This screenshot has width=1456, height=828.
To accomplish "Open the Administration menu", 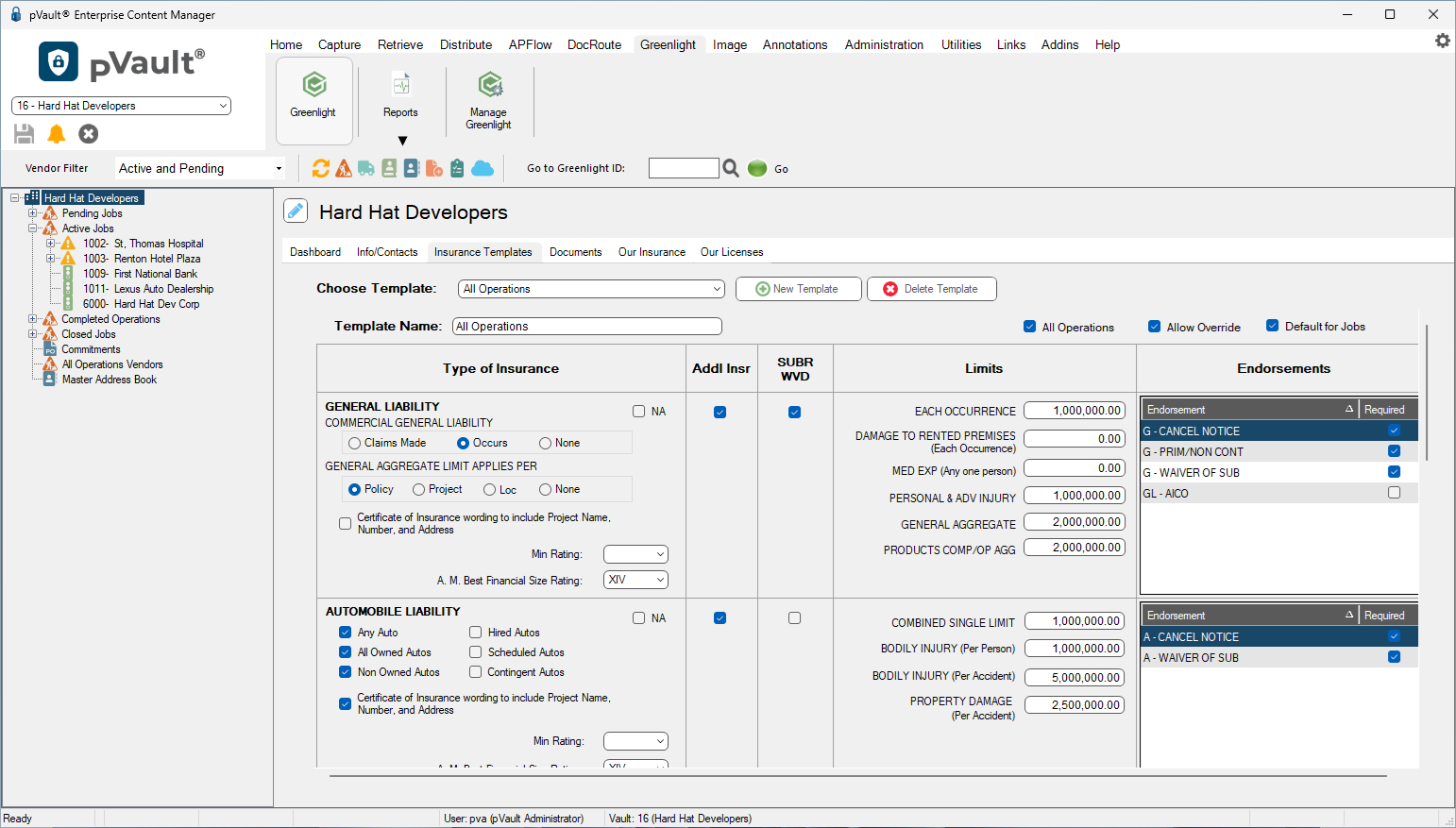I will pos(884,44).
